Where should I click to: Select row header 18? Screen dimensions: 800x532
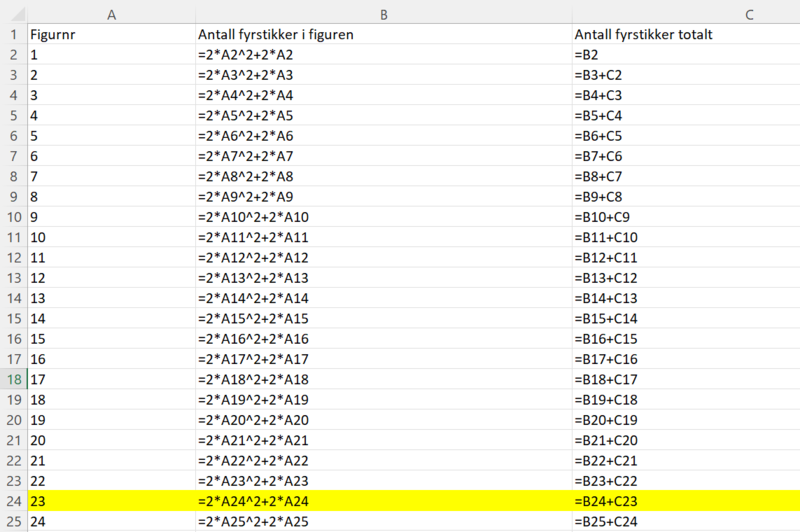tap(14, 379)
